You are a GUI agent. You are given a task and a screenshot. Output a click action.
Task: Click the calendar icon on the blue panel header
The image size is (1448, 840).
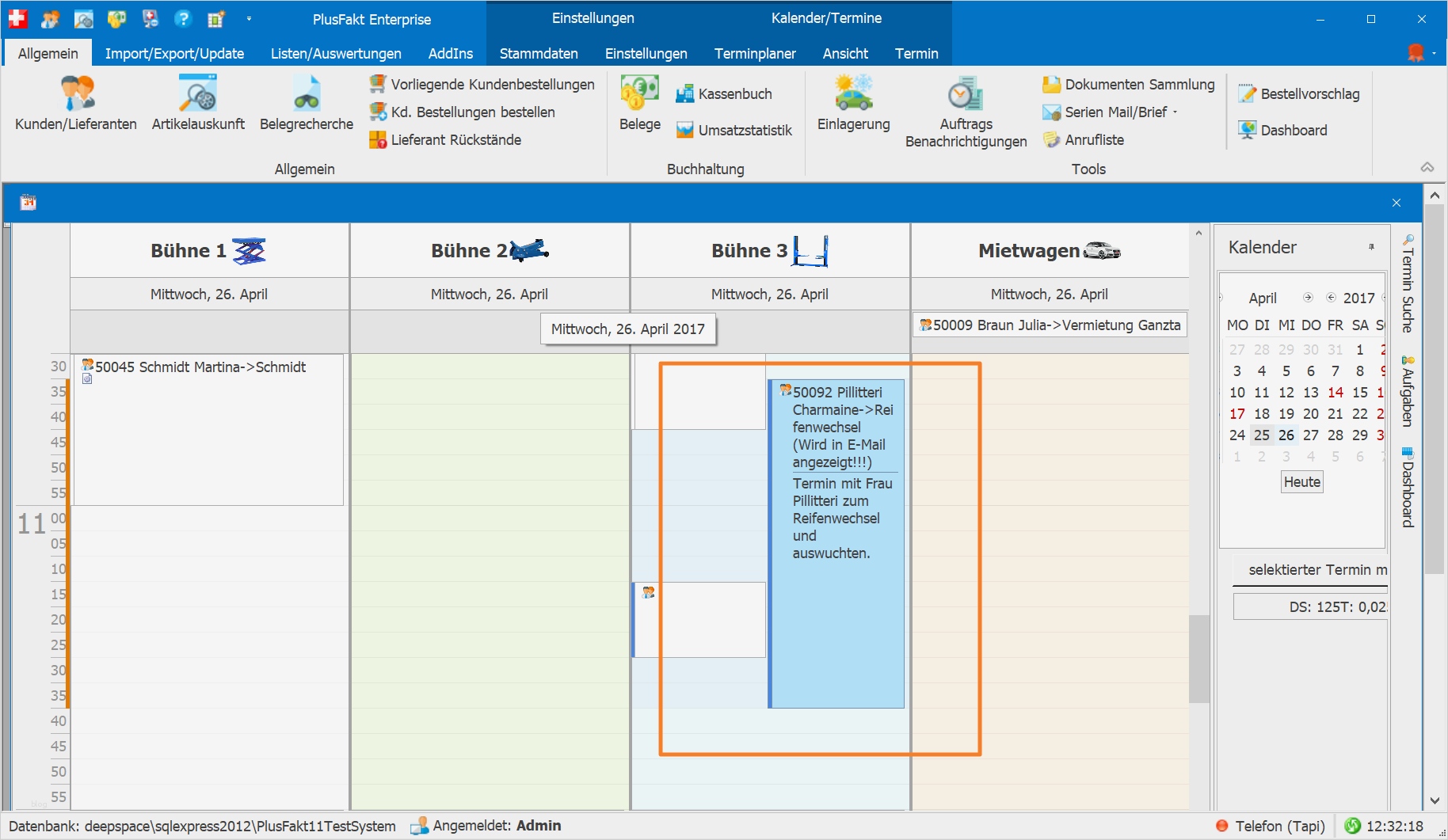click(x=29, y=202)
